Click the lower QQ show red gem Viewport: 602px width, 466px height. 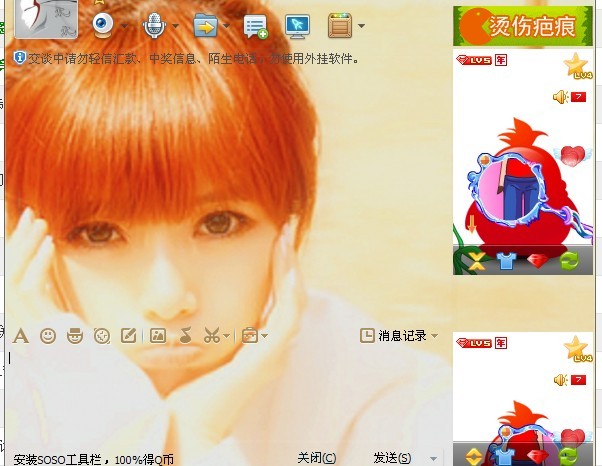click(x=538, y=457)
